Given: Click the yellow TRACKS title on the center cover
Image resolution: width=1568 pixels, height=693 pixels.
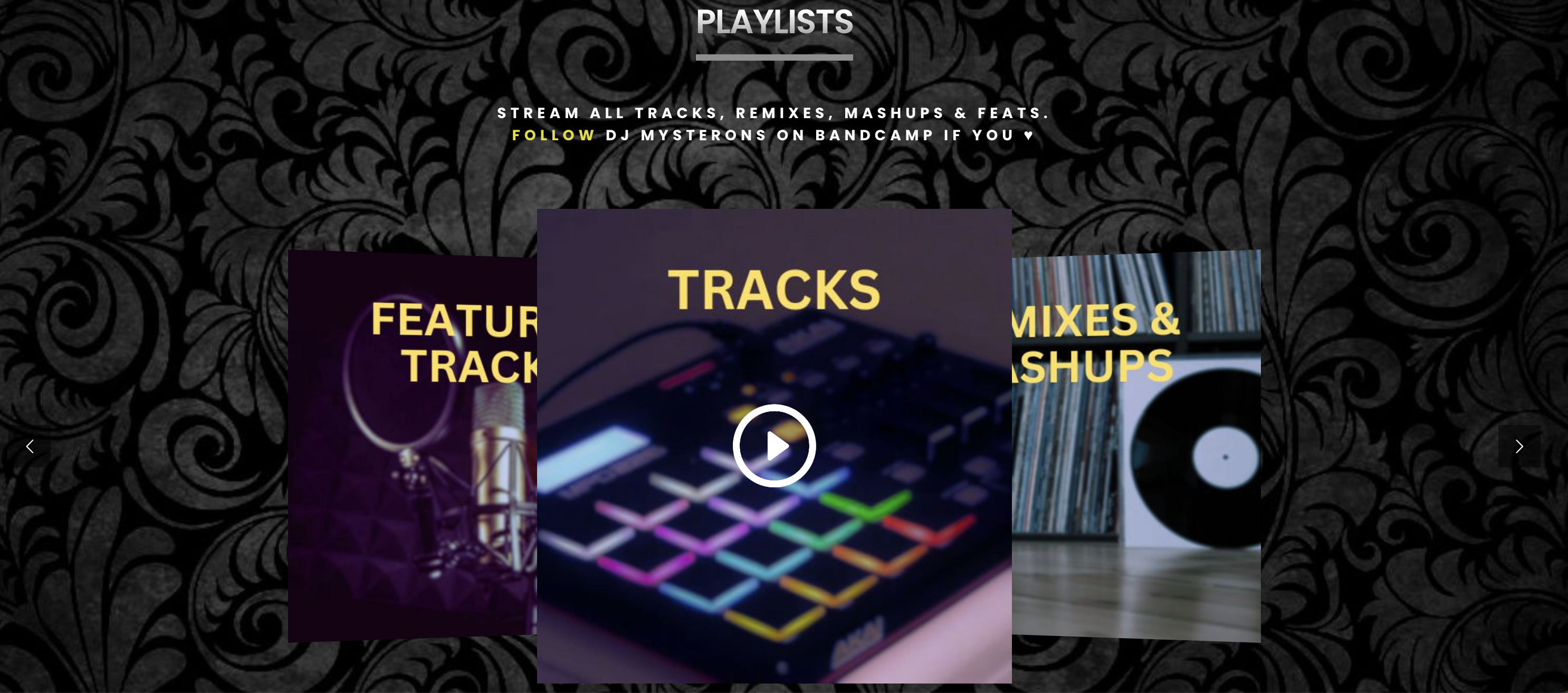Looking at the screenshot, I should 775,290.
